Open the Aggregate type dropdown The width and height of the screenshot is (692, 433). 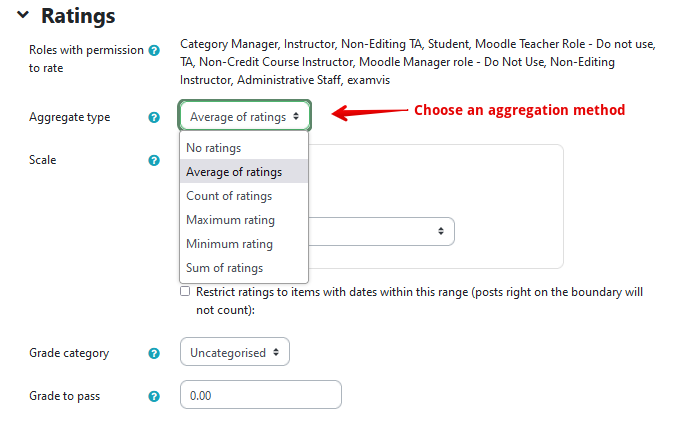coord(245,117)
